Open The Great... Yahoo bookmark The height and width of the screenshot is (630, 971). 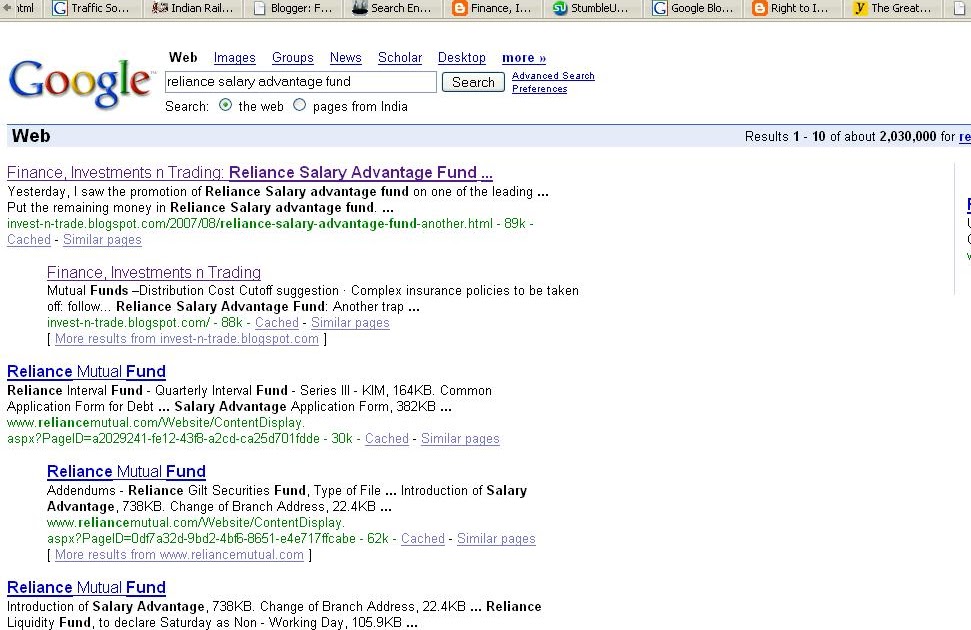pyautogui.click(x=892, y=9)
